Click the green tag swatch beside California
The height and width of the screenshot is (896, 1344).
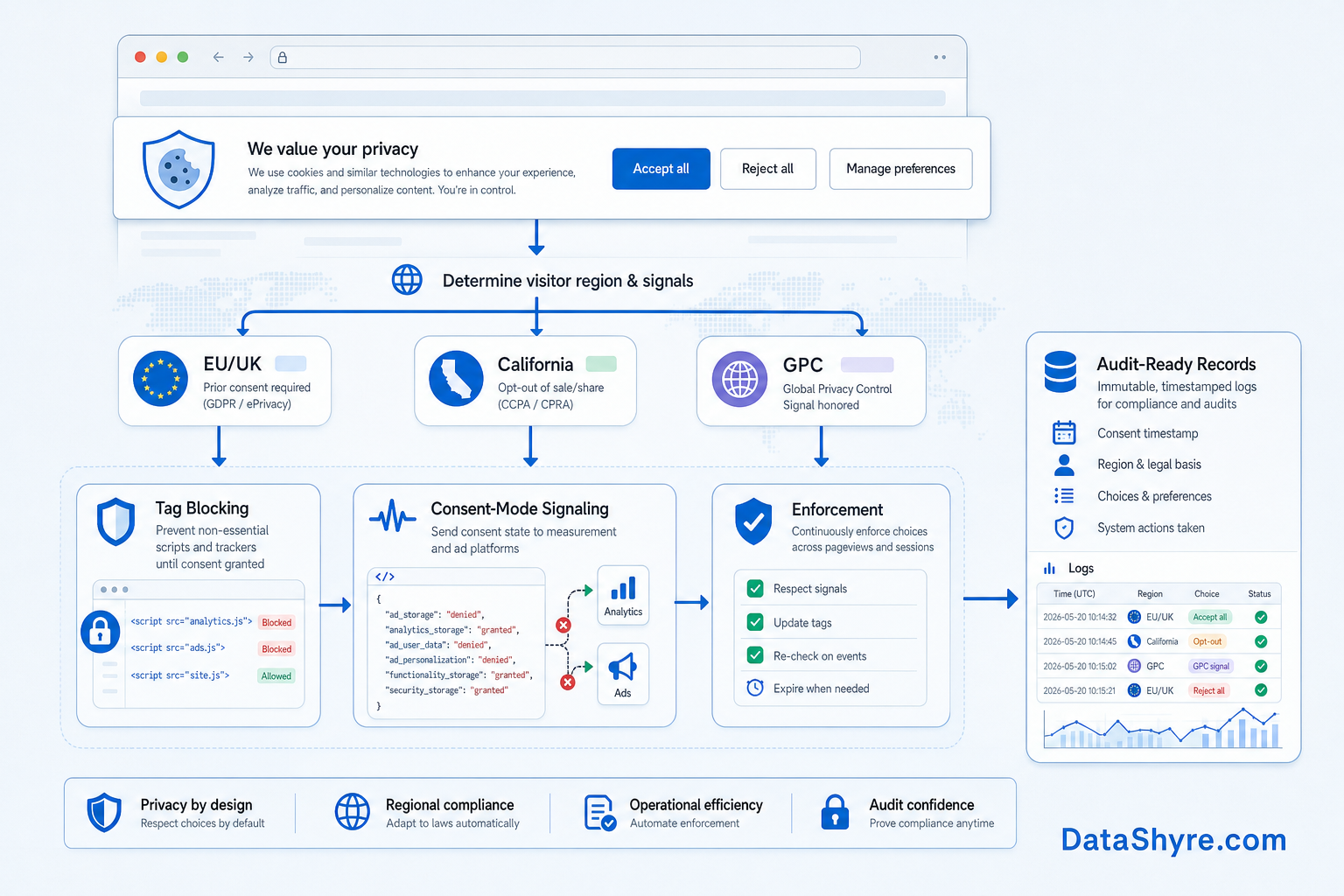(x=601, y=364)
